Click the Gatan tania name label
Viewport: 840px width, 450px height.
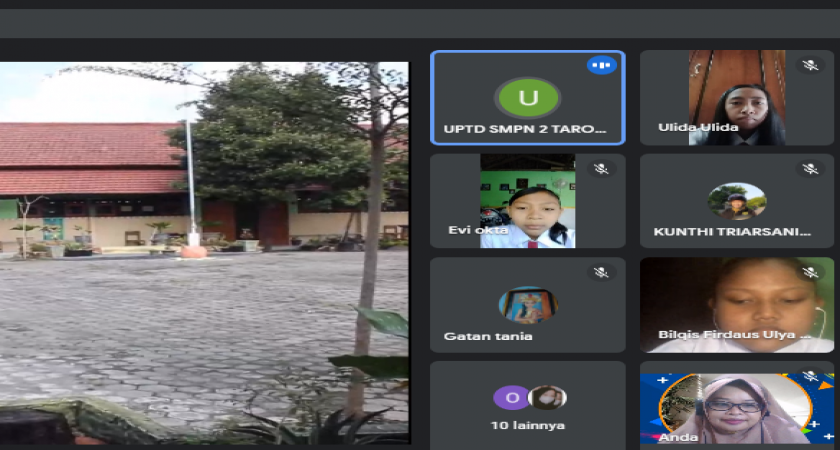[x=488, y=336]
